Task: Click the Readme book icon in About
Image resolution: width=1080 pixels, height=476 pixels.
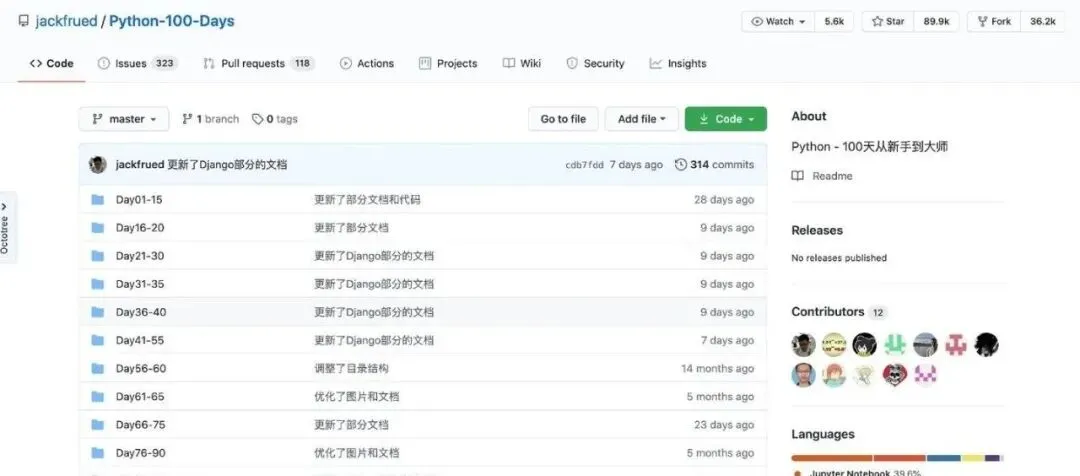Action: click(x=798, y=176)
